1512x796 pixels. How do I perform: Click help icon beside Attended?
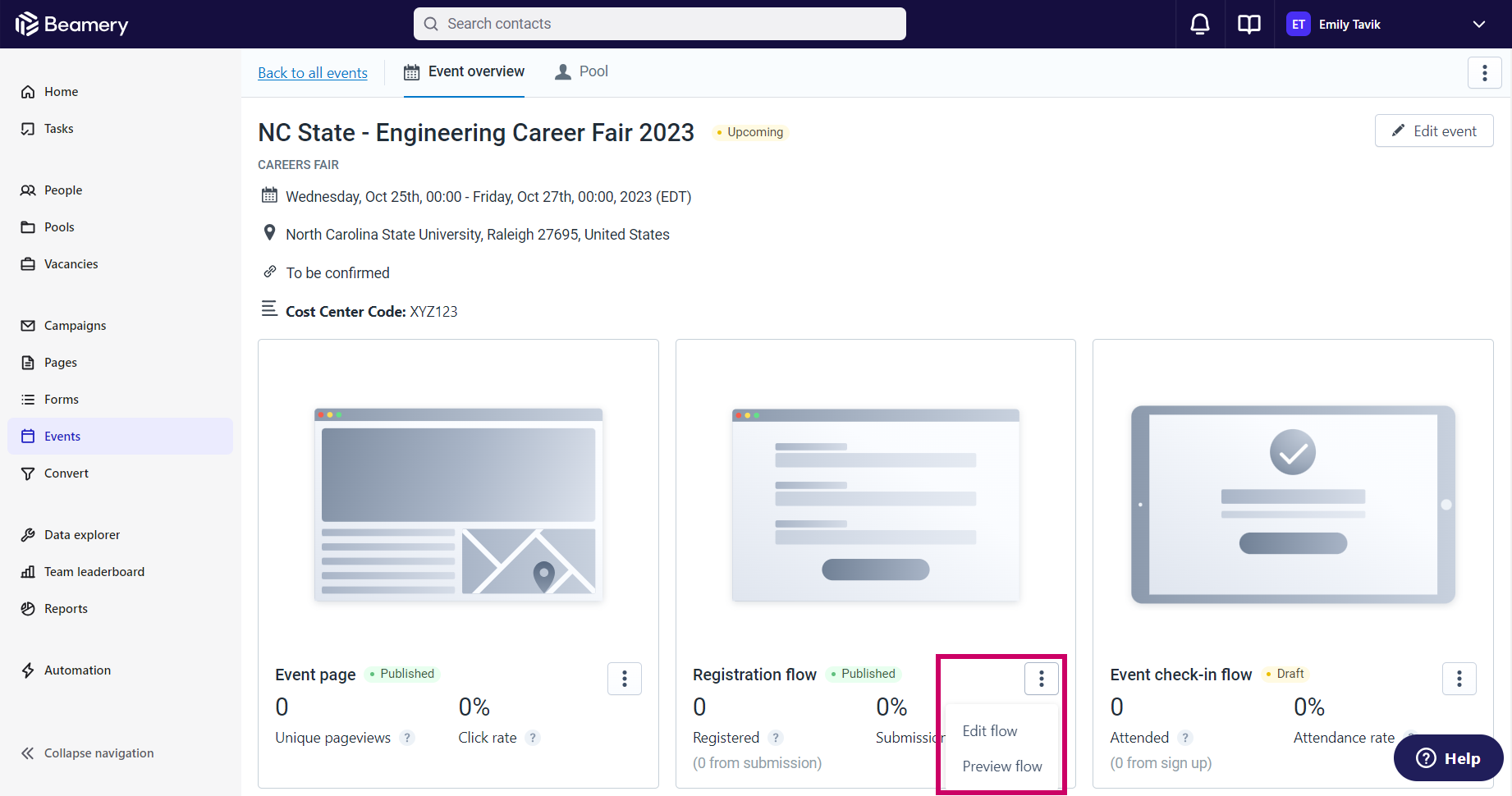(x=1185, y=738)
